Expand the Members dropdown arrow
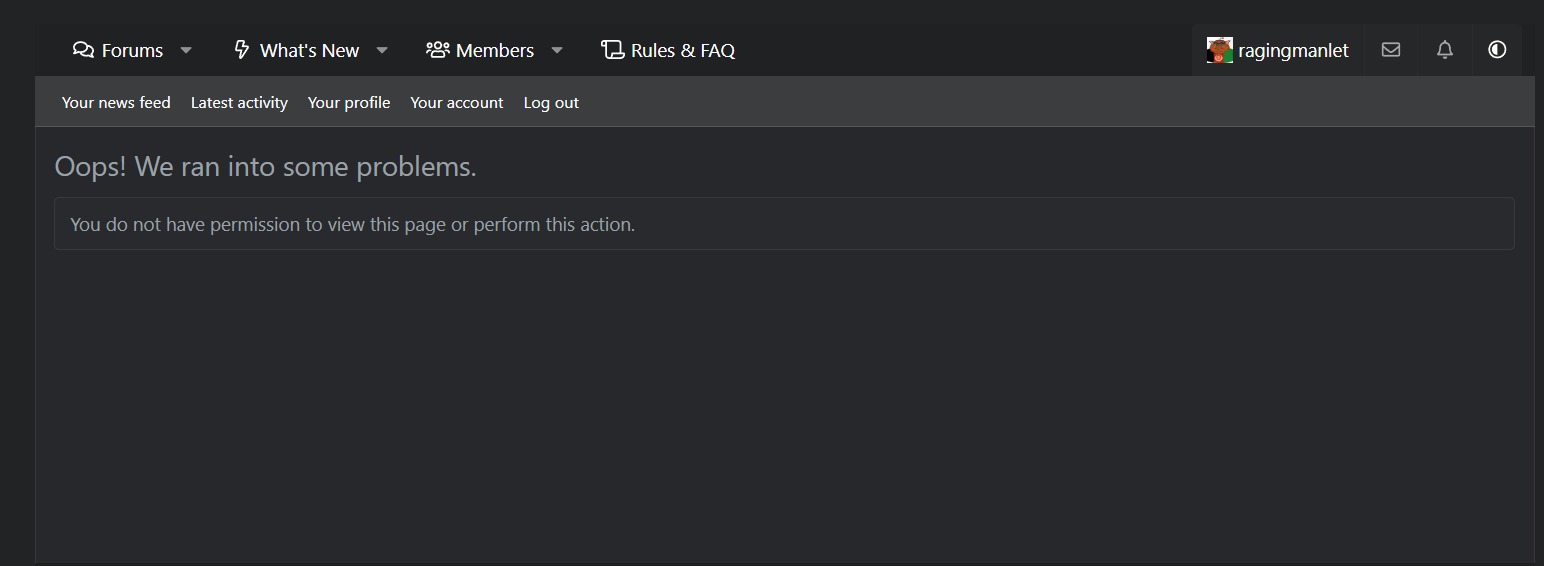Viewport: 1544px width, 566px height. (x=558, y=50)
